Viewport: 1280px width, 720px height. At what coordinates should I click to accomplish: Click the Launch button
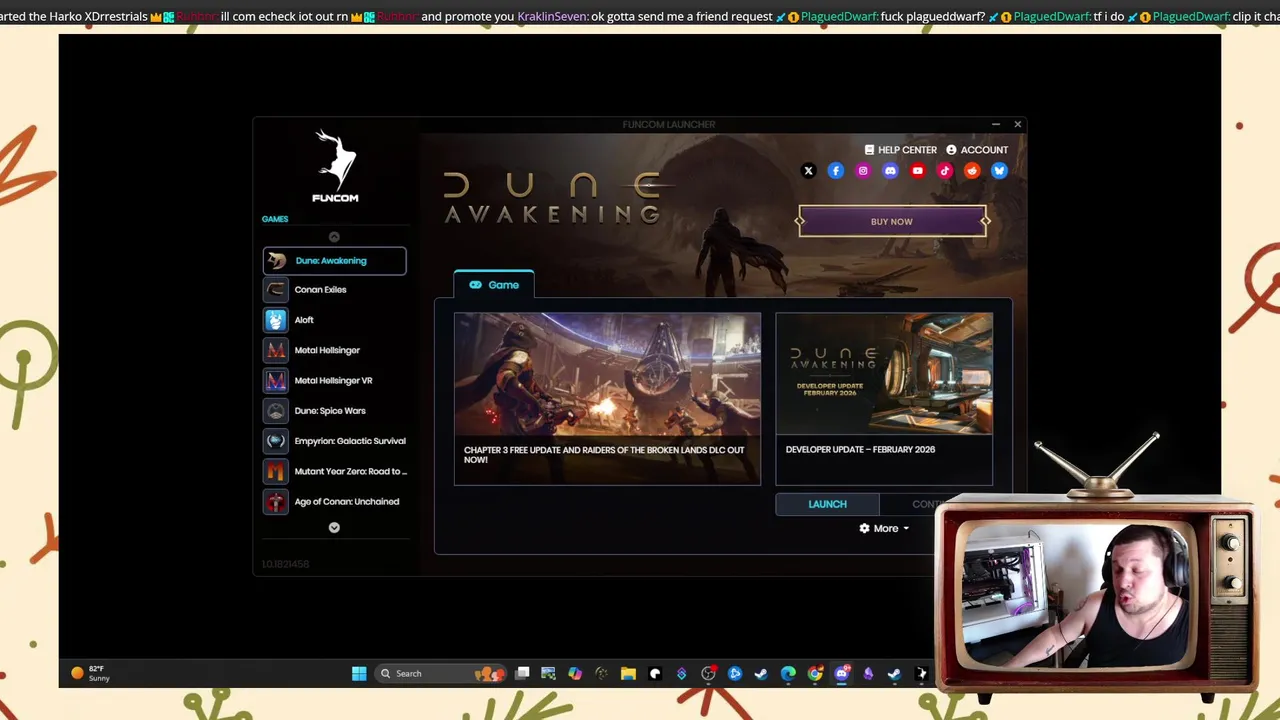[x=827, y=504]
